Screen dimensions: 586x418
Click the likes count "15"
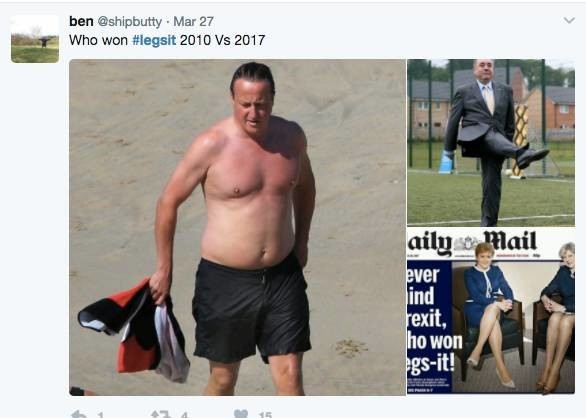[x=265, y=415]
